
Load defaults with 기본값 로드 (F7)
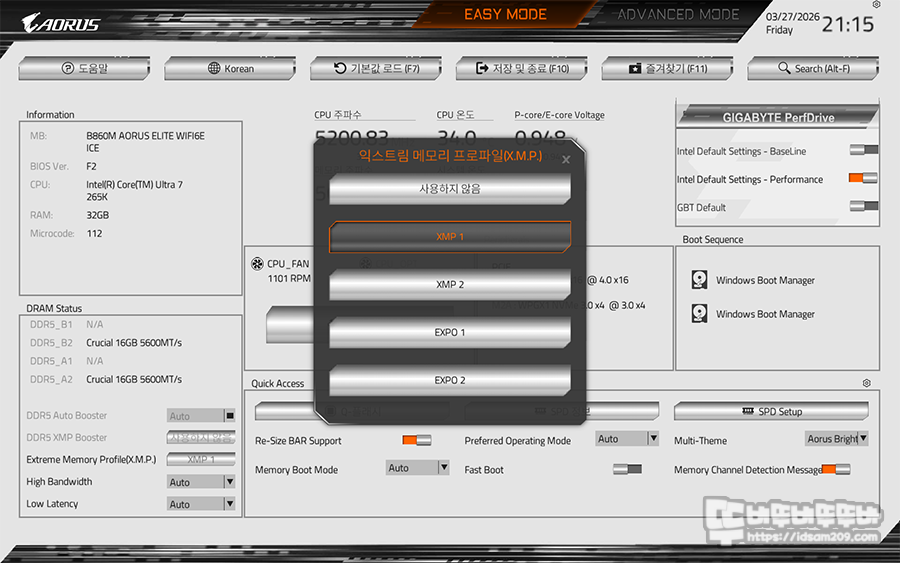click(x=376, y=68)
